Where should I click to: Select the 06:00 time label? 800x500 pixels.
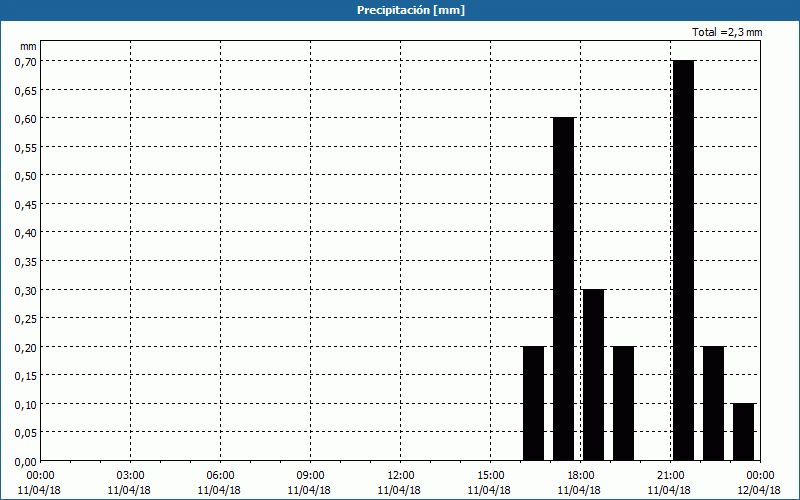point(220,476)
